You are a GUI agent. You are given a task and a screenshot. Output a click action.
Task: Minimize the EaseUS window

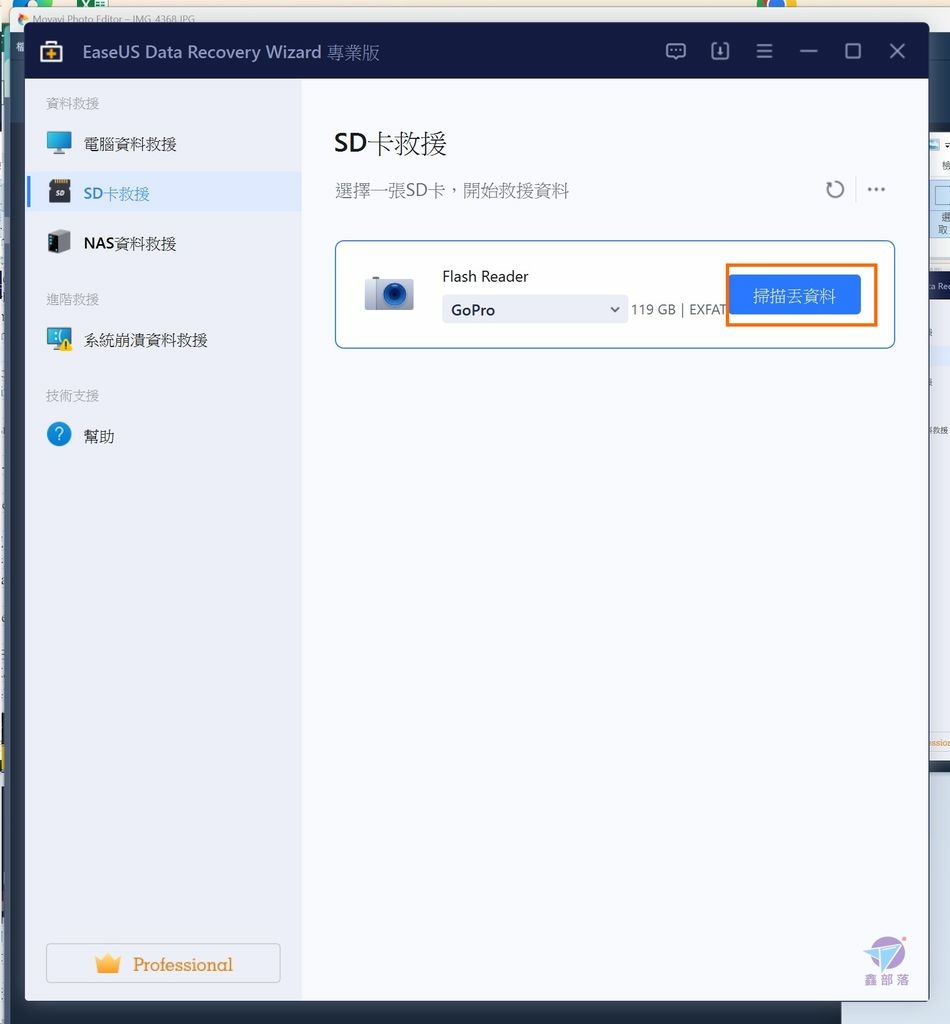coord(808,51)
